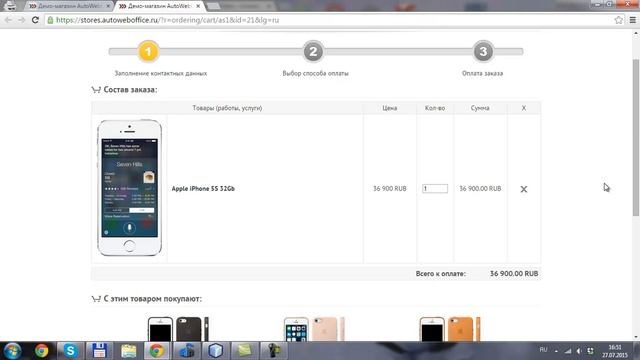Reload the current page

(35, 20)
